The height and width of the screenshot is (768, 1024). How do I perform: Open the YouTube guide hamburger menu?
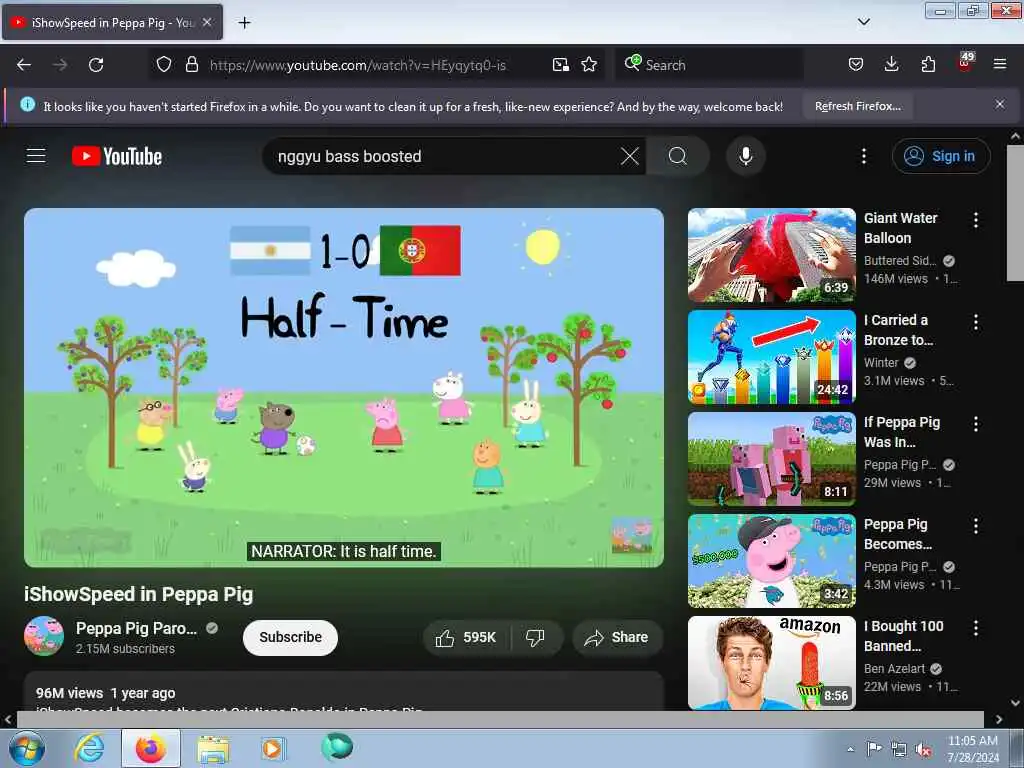pyautogui.click(x=36, y=156)
